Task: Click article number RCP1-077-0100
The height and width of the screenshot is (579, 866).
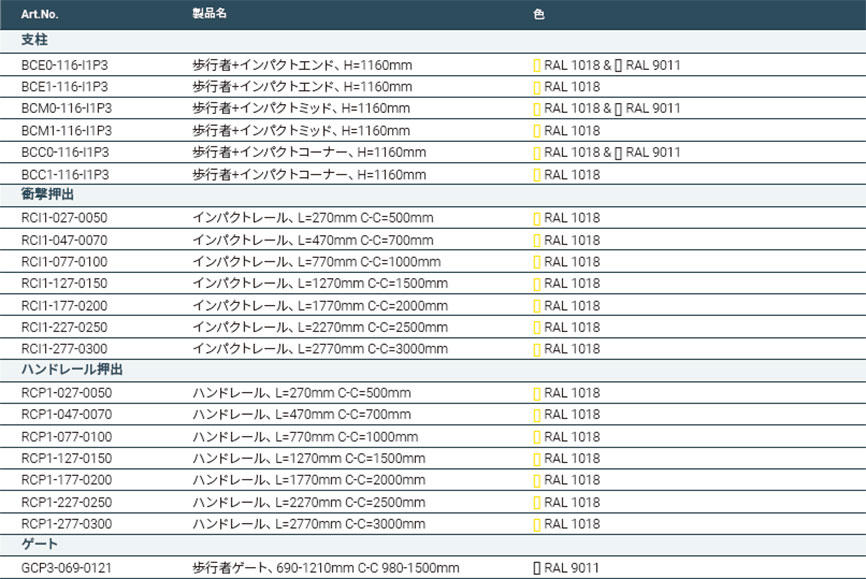Action: [x=66, y=437]
